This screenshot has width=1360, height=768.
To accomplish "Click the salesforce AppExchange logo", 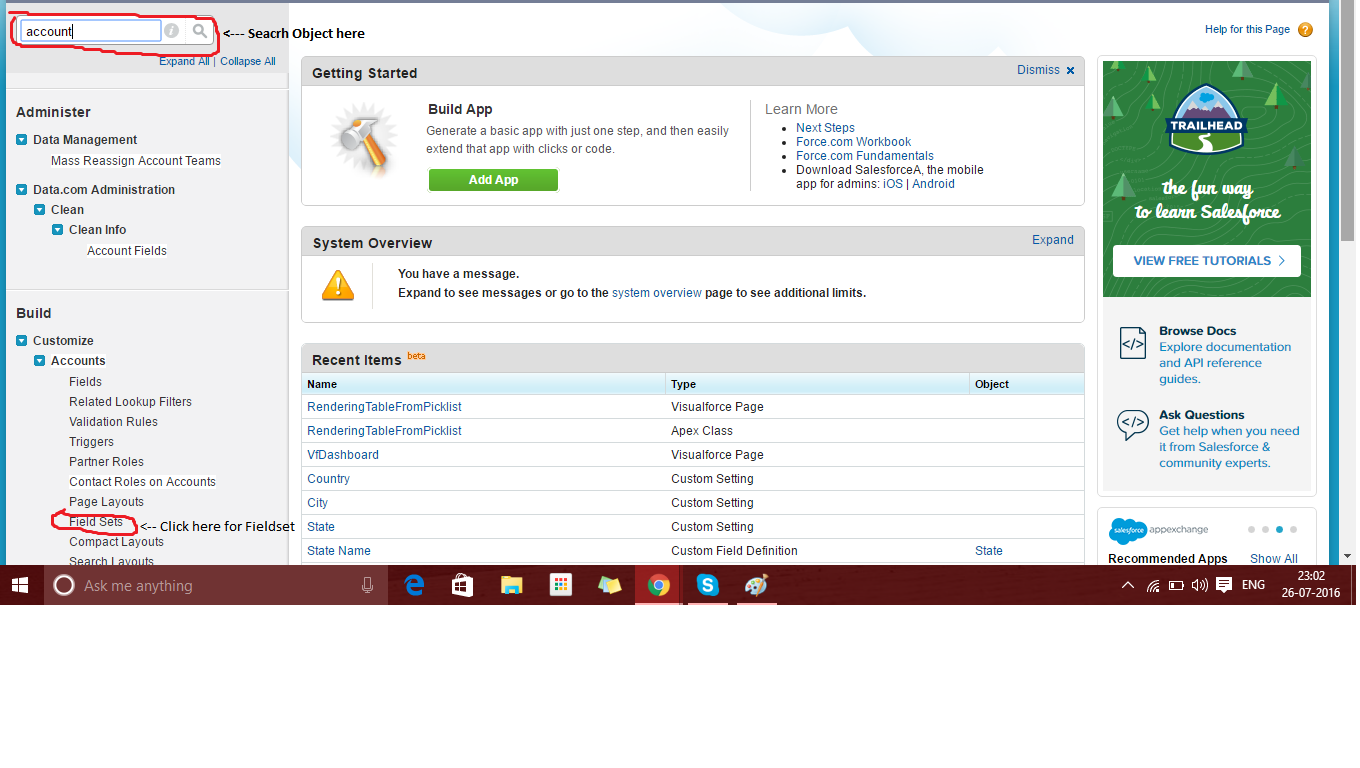I will [x=1128, y=531].
